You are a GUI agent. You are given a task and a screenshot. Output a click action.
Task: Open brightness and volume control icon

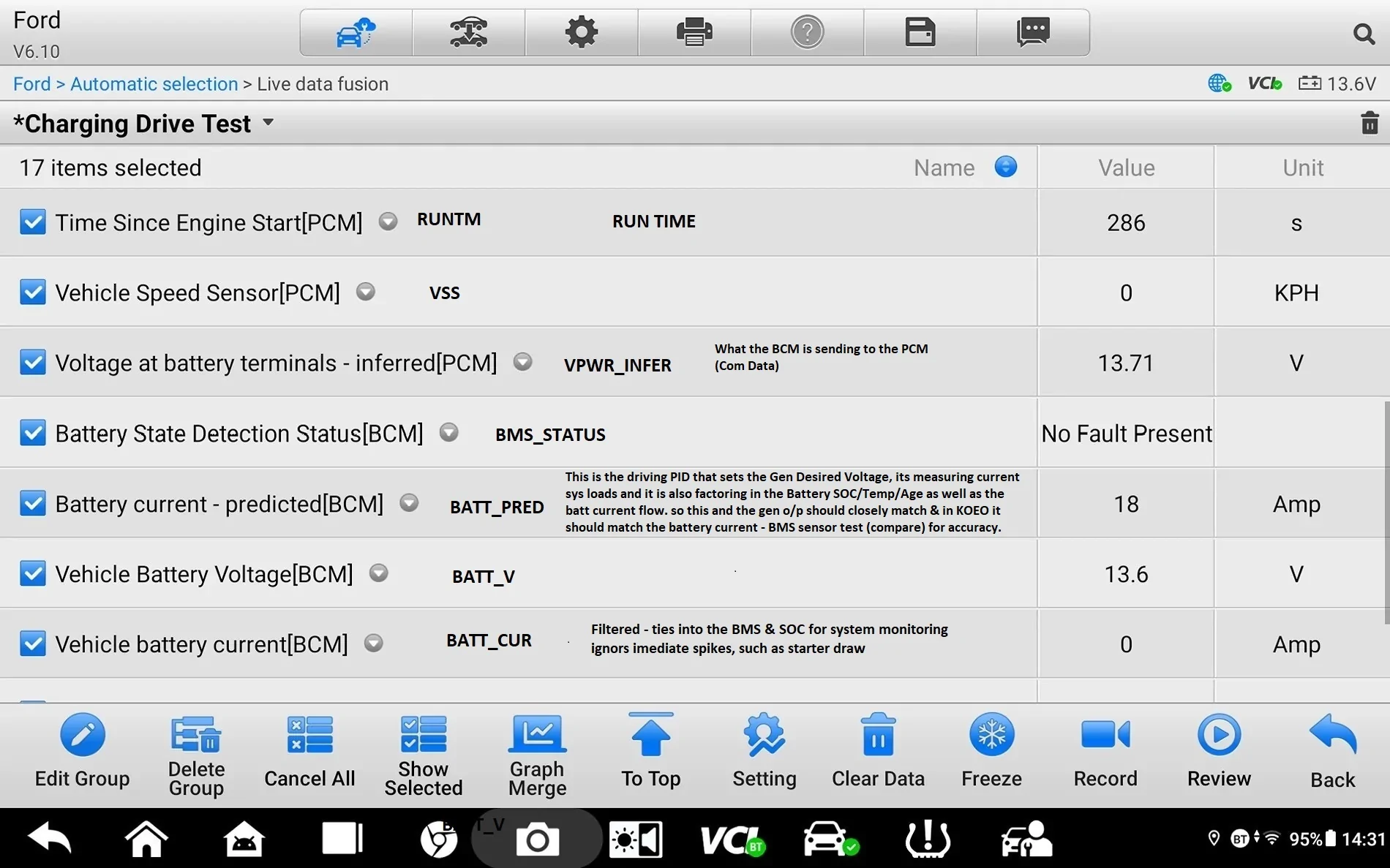tap(636, 839)
